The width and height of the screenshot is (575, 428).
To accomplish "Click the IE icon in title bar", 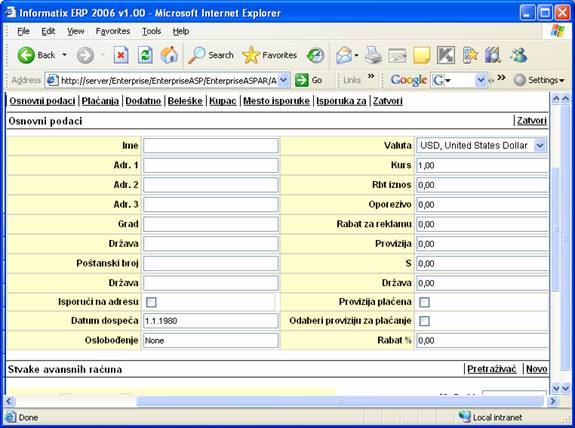I will click(x=10, y=12).
